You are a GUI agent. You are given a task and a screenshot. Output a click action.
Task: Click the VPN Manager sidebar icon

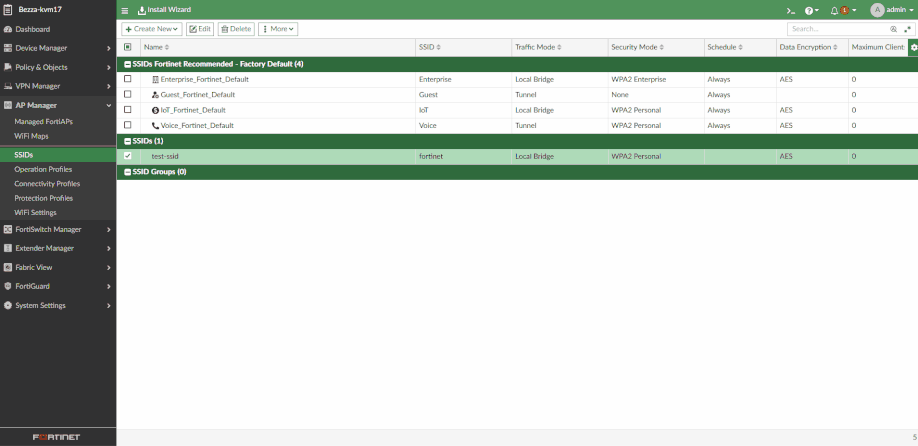tap(8, 86)
